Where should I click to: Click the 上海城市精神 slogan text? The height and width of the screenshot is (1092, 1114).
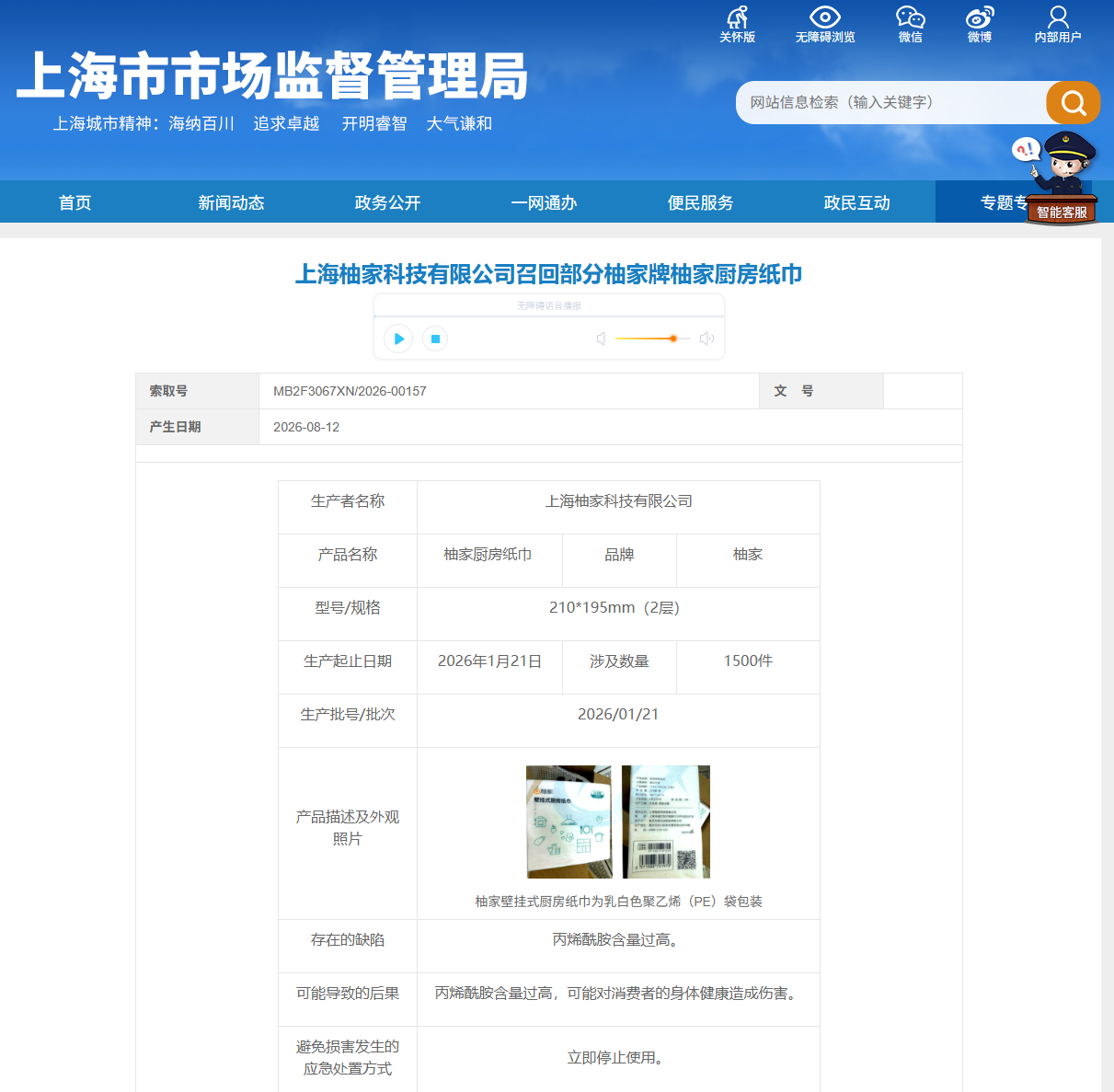272,123
